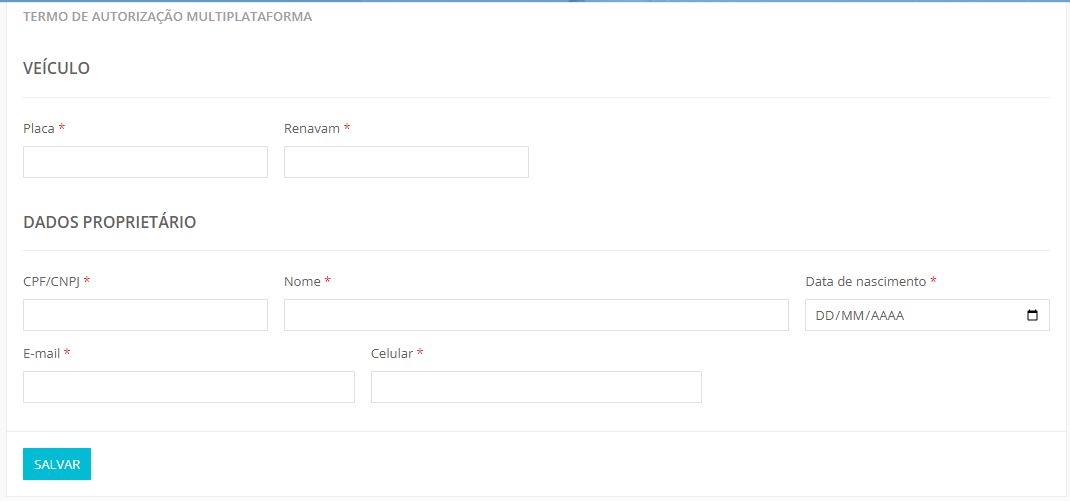Click the Placa input field
Viewport: 1070px width, 501px height.
tap(145, 162)
